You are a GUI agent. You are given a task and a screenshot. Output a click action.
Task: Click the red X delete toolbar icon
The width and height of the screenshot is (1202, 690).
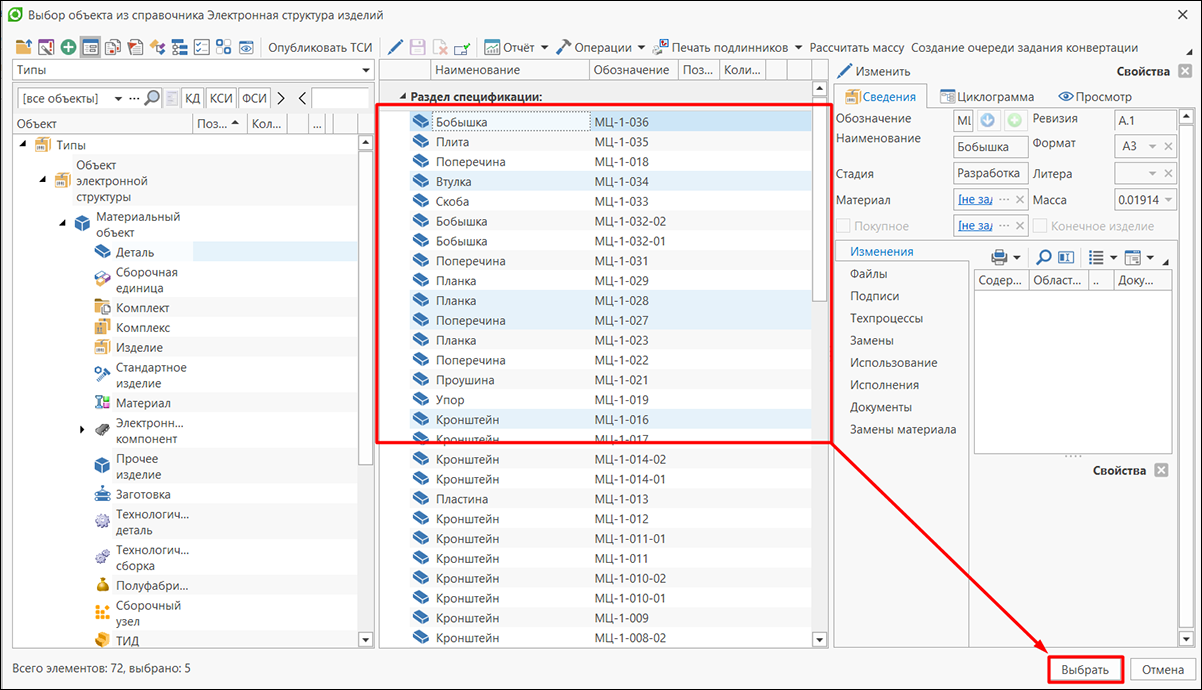coord(440,47)
